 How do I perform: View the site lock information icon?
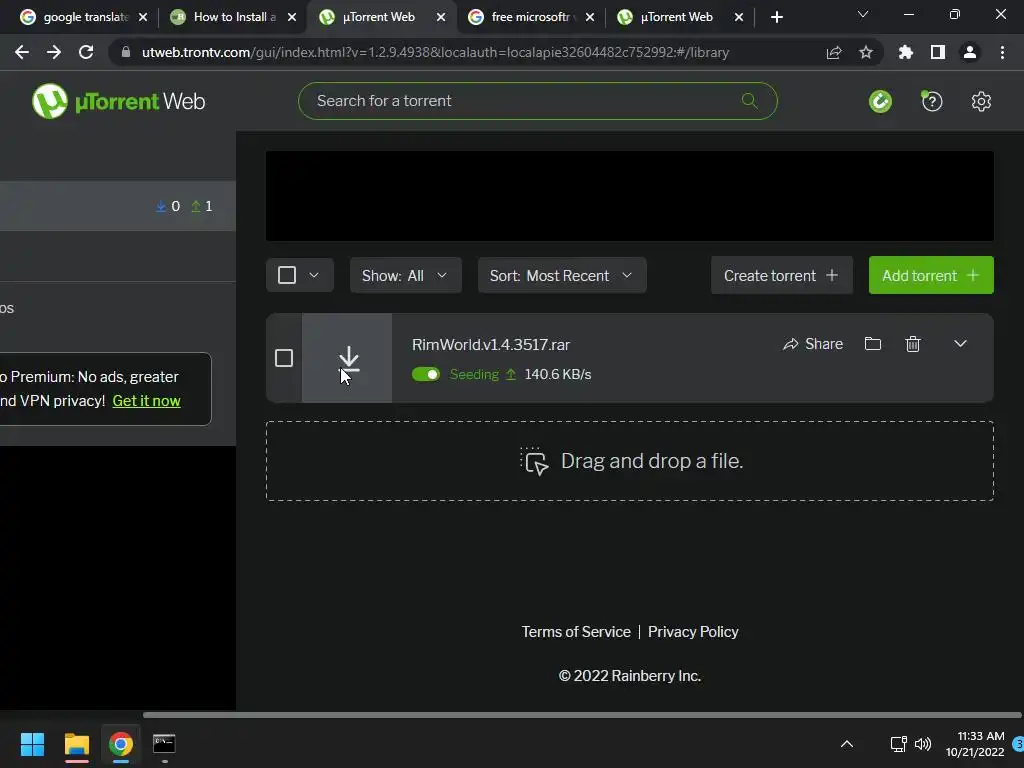tap(126, 52)
